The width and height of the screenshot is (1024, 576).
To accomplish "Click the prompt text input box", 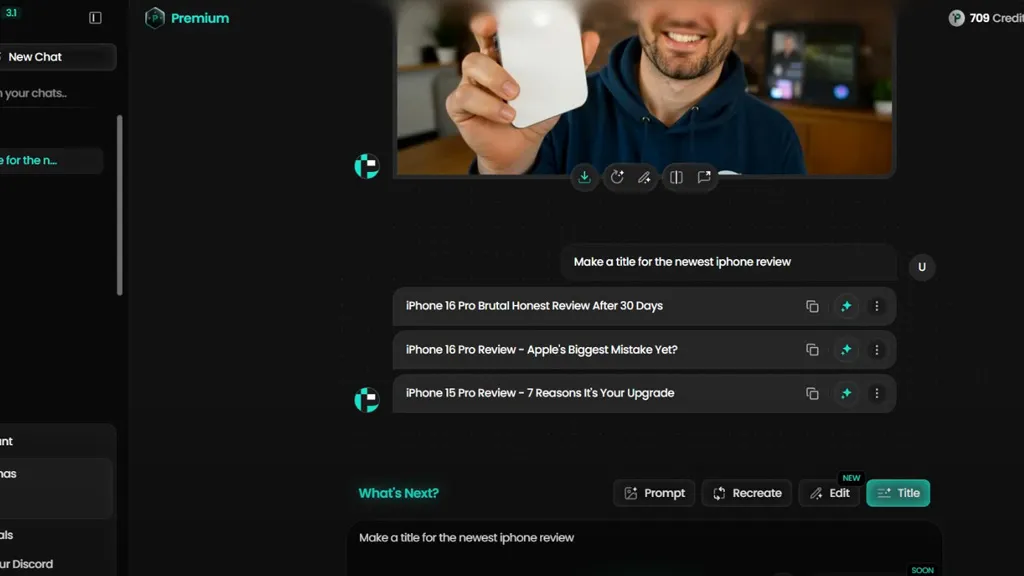I will [644, 549].
